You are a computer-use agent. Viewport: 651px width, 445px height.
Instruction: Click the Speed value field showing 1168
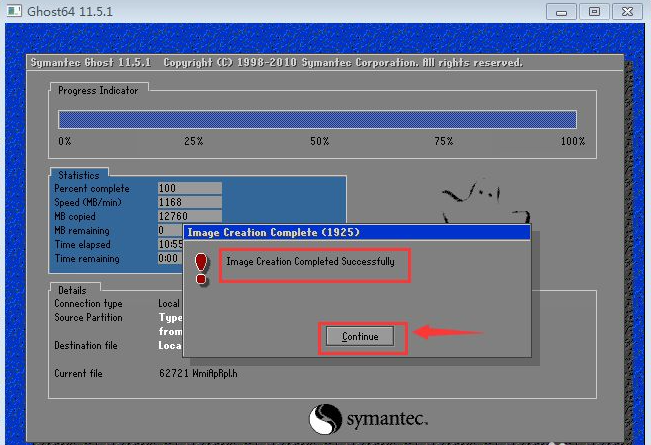pyautogui.click(x=189, y=202)
